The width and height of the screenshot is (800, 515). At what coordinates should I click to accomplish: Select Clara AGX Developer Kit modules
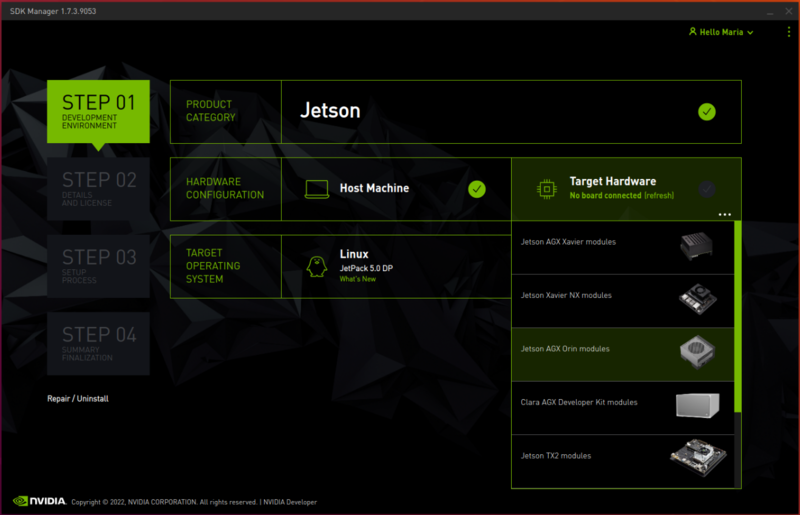coord(623,408)
